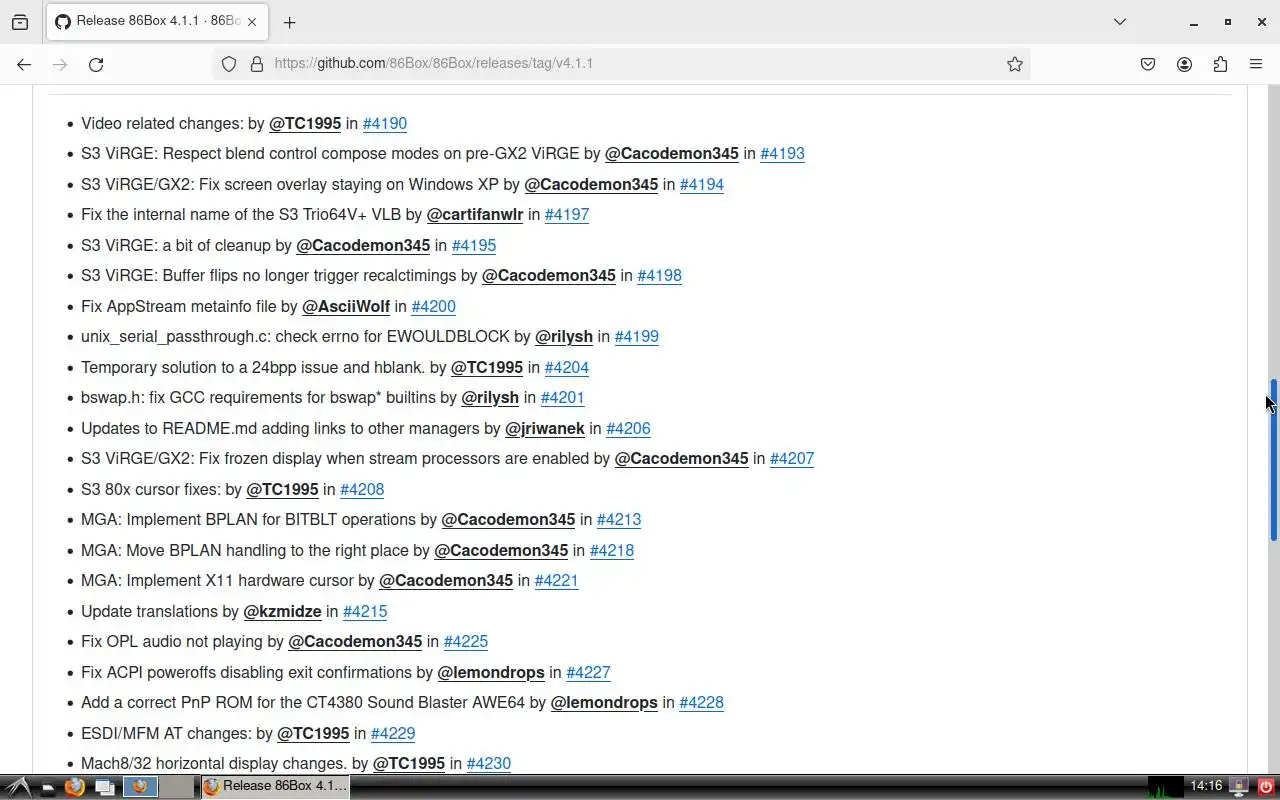This screenshot has width=1280, height=800.
Task: Open pull request #4221 link
Action: point(557,580)
